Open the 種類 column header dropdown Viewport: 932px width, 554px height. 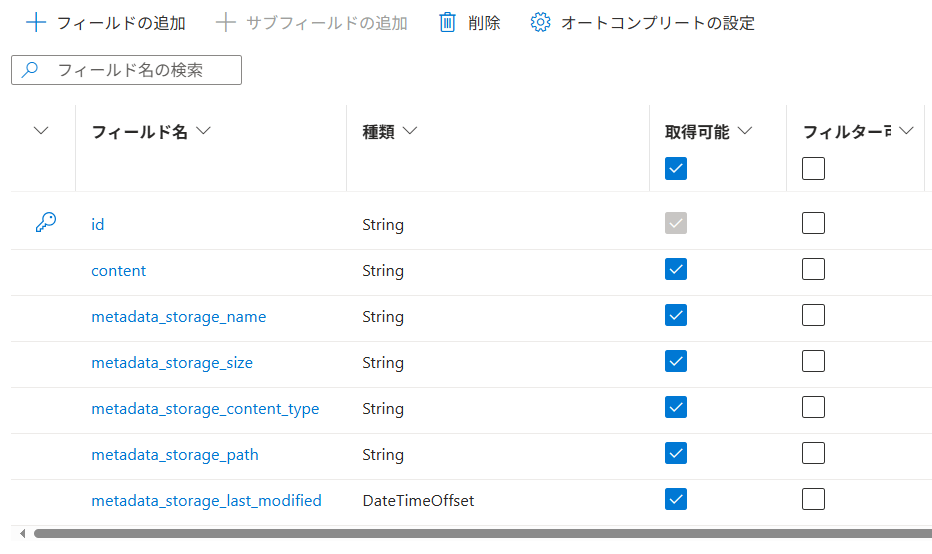[408, 131]
